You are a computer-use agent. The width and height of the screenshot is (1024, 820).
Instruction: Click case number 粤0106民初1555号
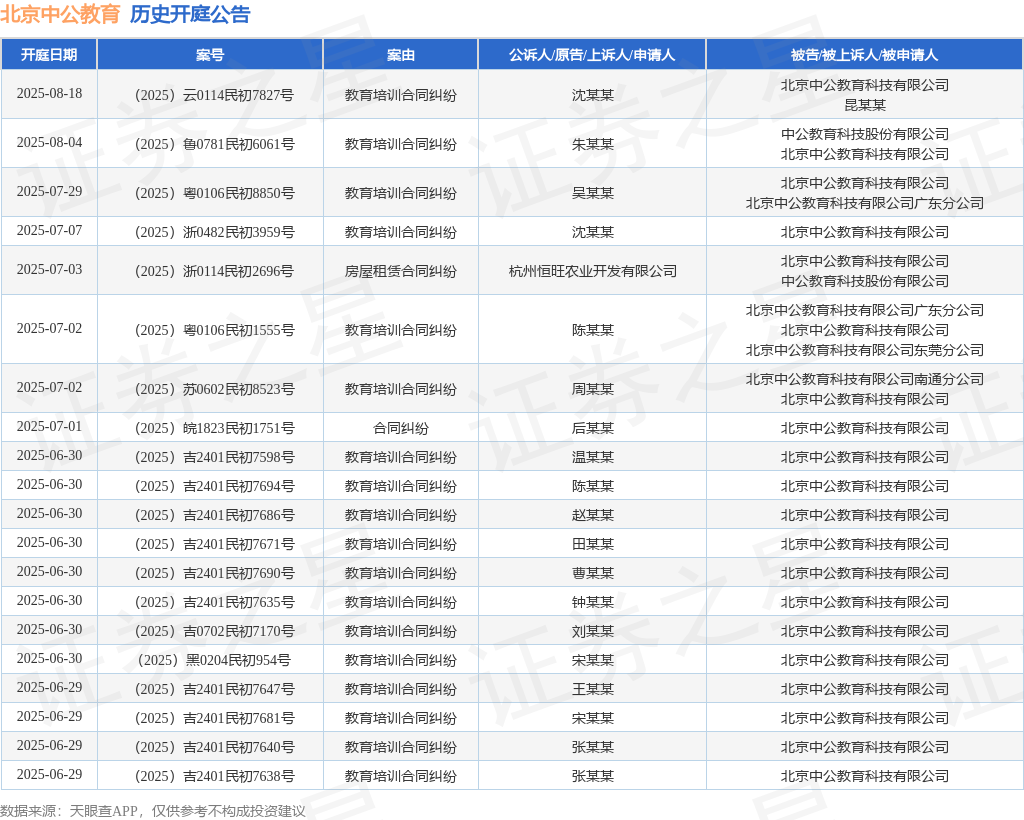(x=214, y=330)
